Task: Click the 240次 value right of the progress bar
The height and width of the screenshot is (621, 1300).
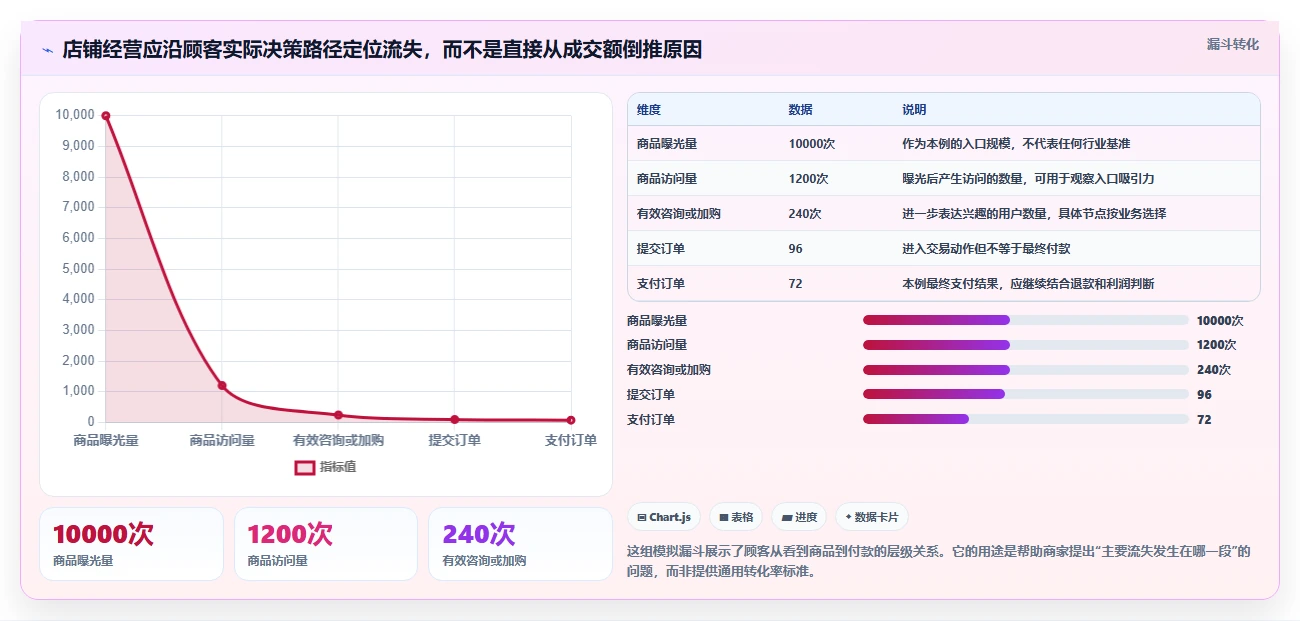Action: tap(1214, 370)
